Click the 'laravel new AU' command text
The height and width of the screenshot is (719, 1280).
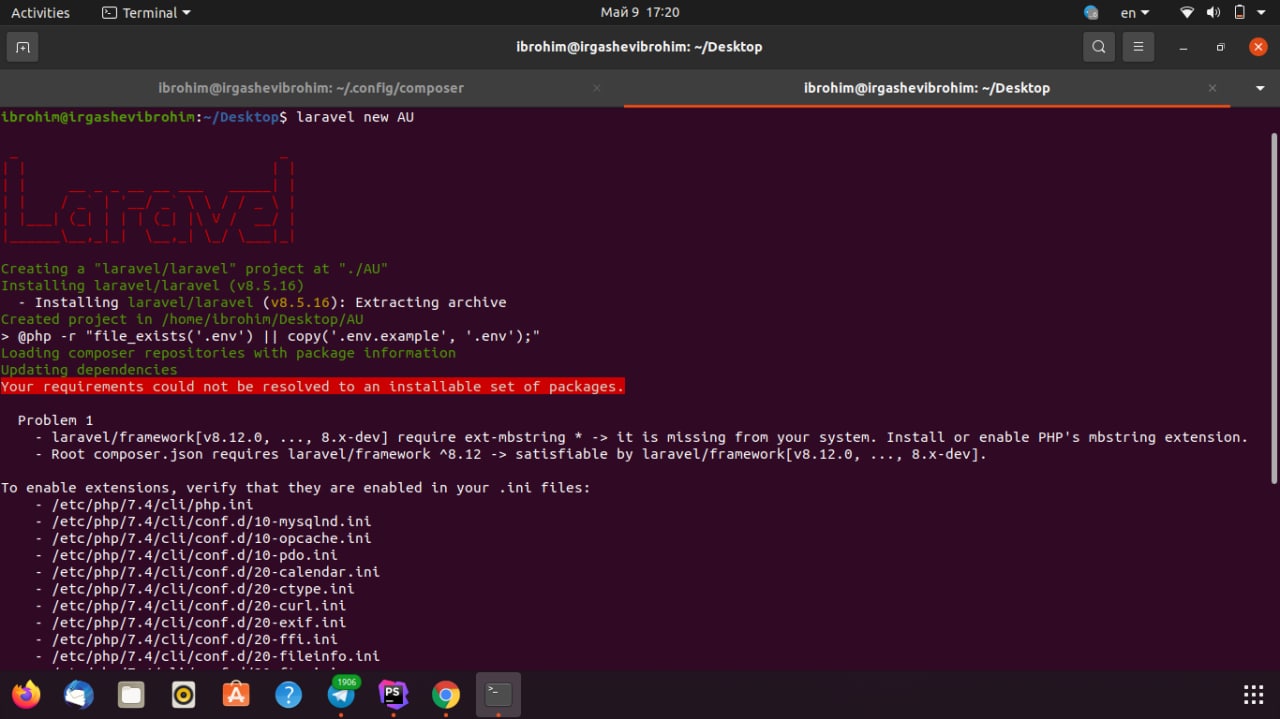355,117
